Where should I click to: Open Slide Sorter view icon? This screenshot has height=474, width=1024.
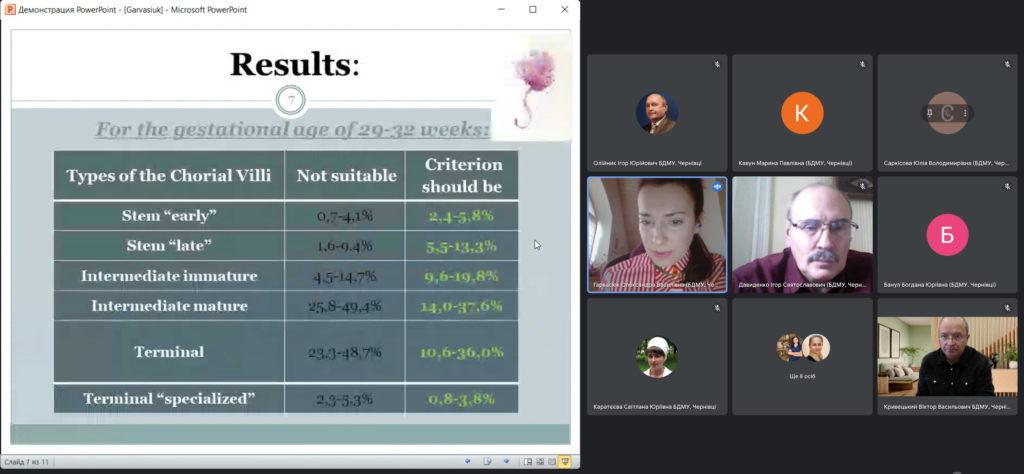point(540,461)
